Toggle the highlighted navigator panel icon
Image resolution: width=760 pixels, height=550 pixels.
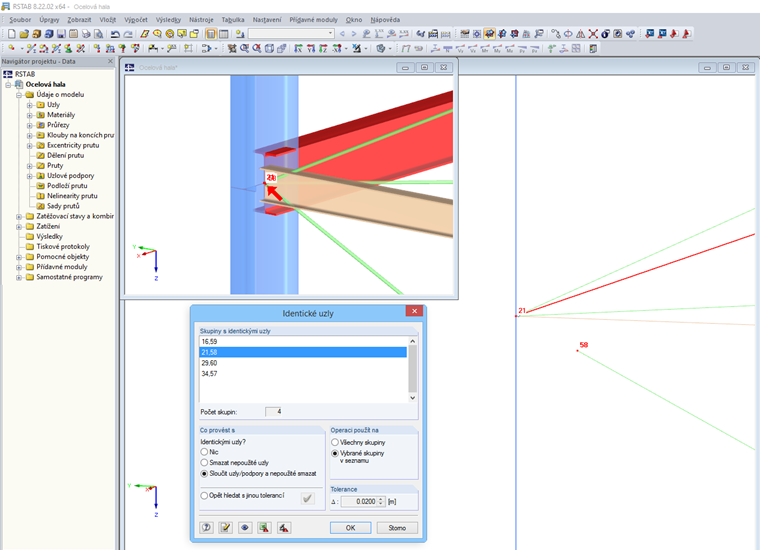point(211,33)
